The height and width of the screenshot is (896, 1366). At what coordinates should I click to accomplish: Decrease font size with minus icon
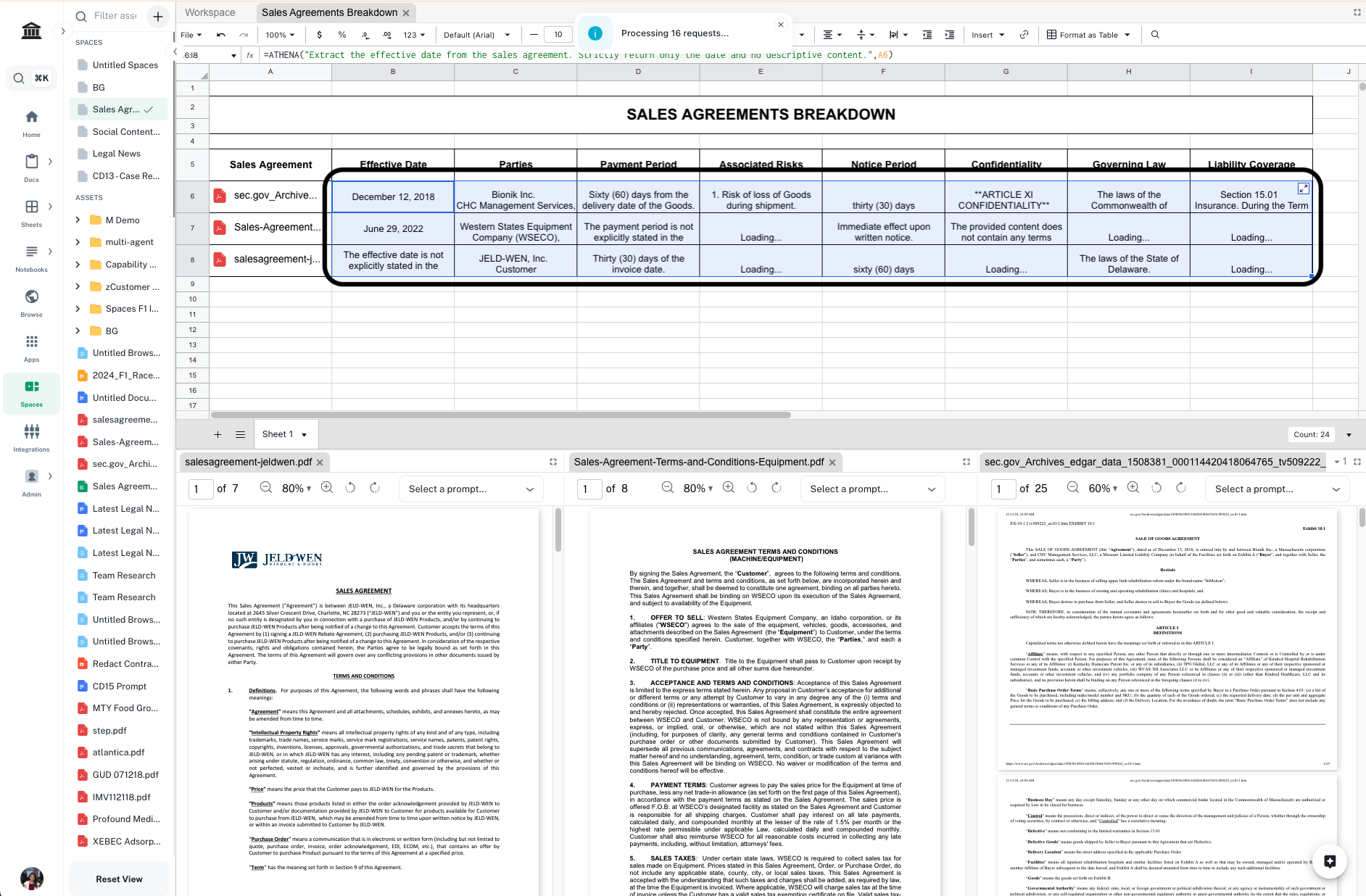(534, 35)
